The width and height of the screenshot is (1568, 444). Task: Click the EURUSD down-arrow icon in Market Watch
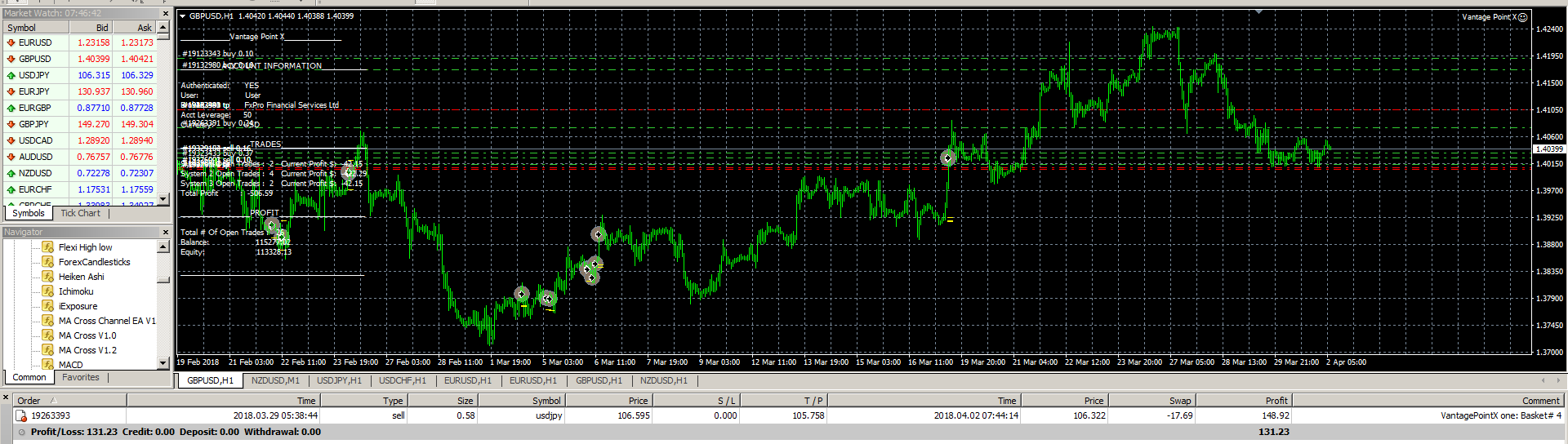click(11, 42)
